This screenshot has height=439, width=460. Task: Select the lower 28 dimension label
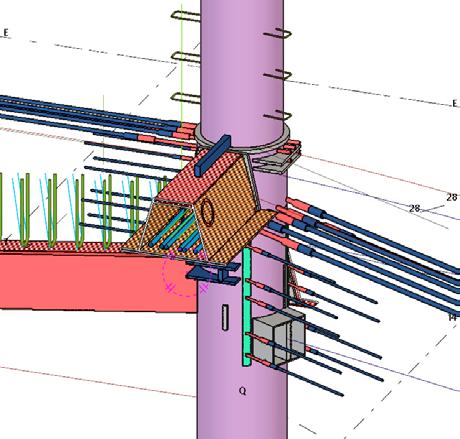pyautogui.click(x=414, y=209)
